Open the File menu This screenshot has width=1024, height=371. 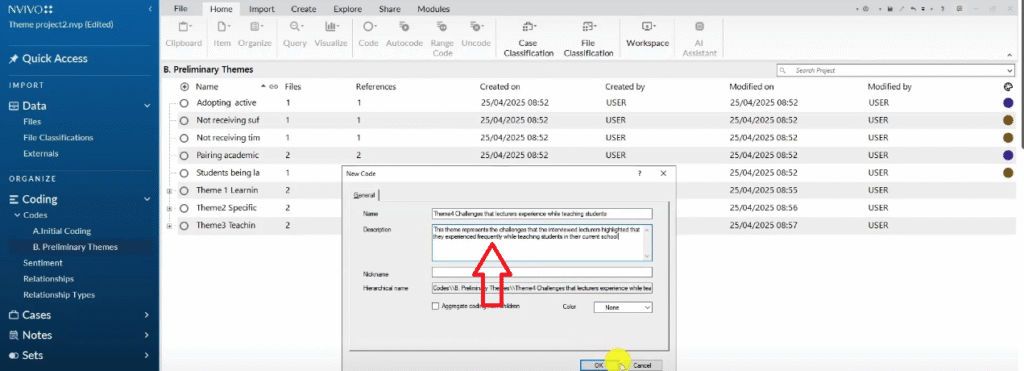tap(181, 9)
